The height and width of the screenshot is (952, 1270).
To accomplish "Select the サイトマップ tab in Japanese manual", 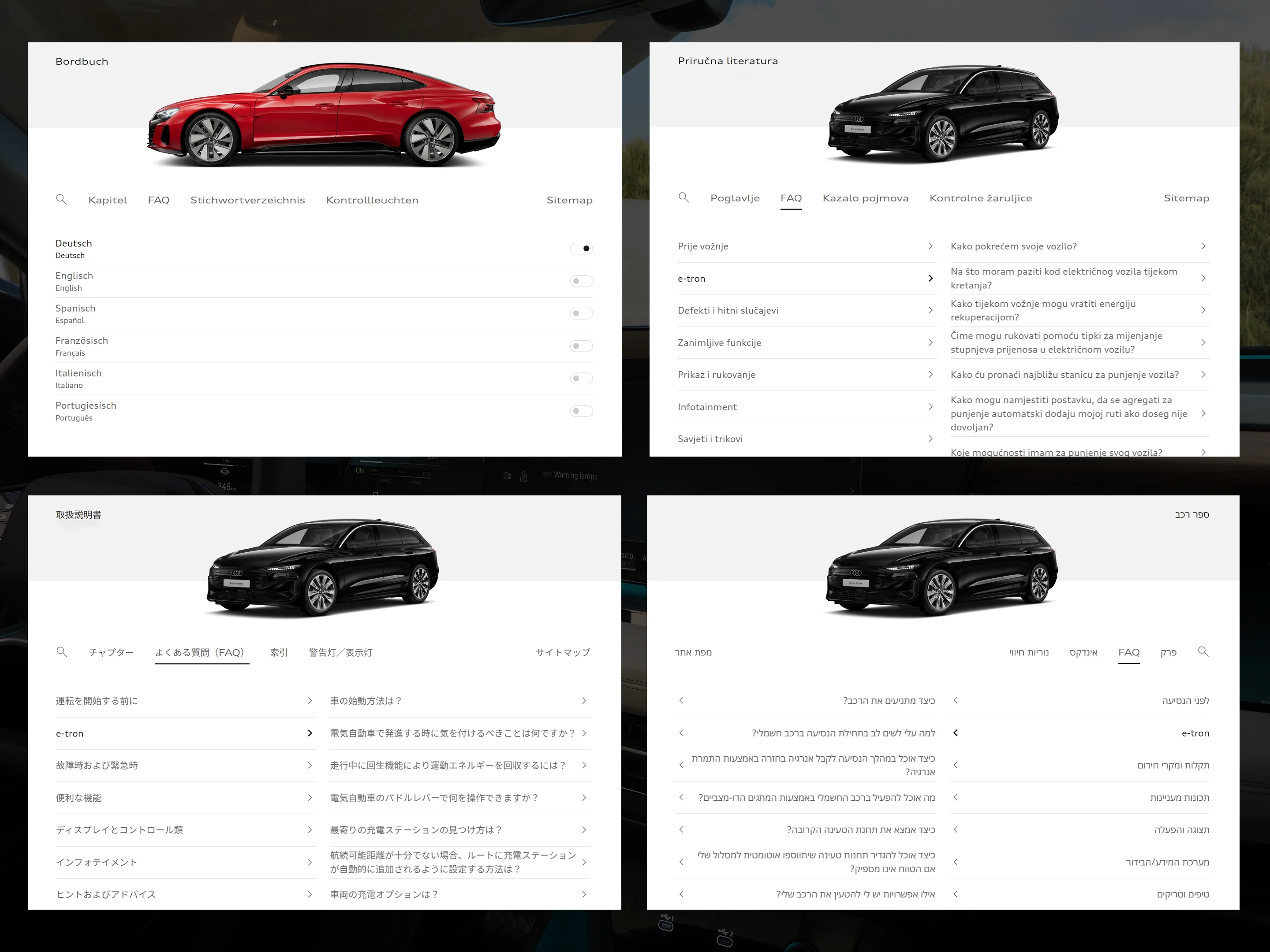I will (x=562, y=652).
